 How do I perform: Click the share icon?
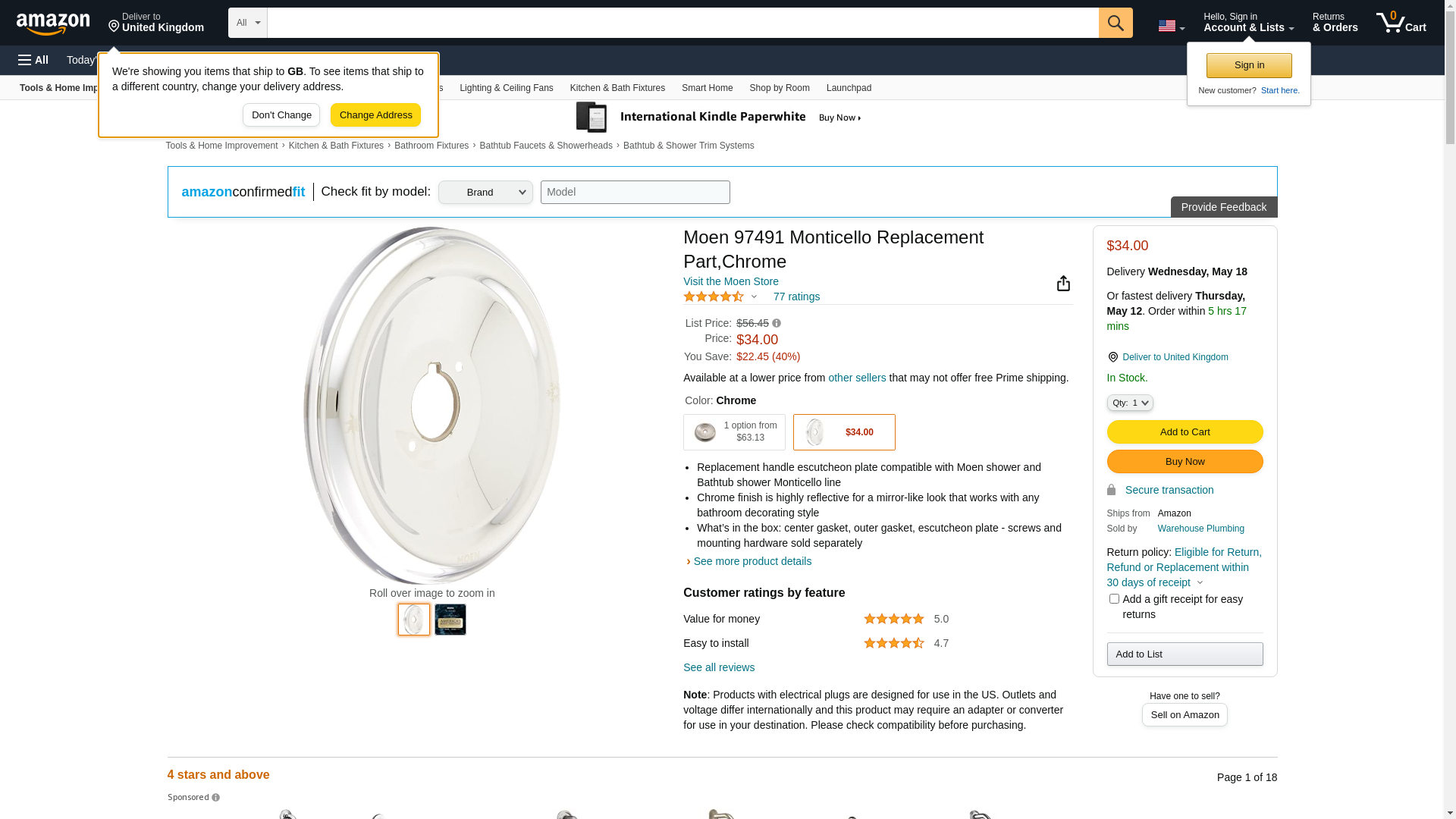click(1063, 284)
